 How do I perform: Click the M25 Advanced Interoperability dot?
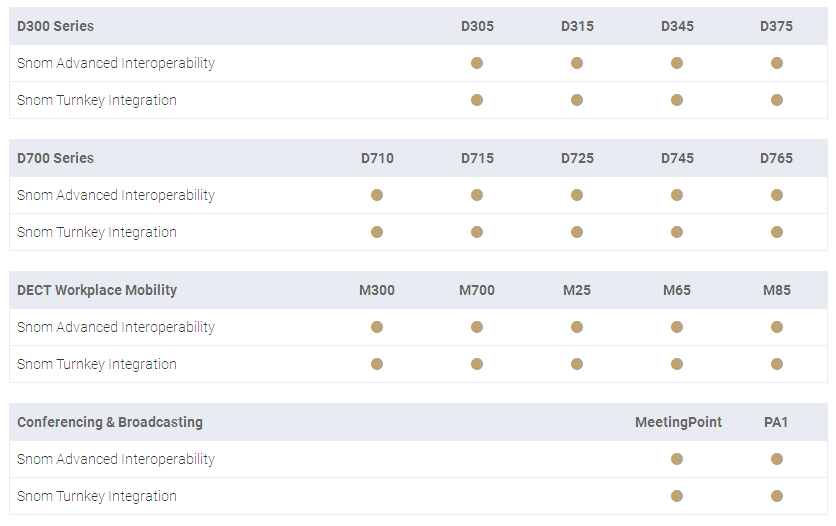pos(577,327)
